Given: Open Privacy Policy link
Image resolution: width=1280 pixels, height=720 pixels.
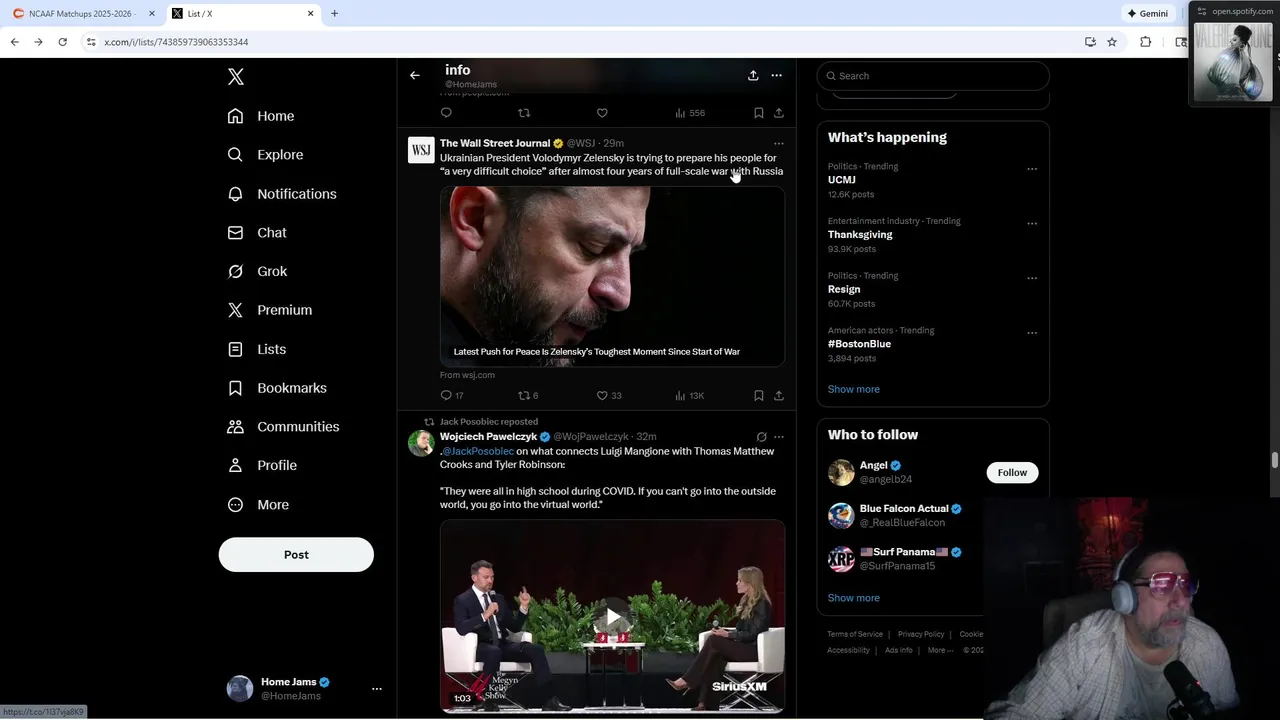Looking at the screenshot, I should click(921, 634).
